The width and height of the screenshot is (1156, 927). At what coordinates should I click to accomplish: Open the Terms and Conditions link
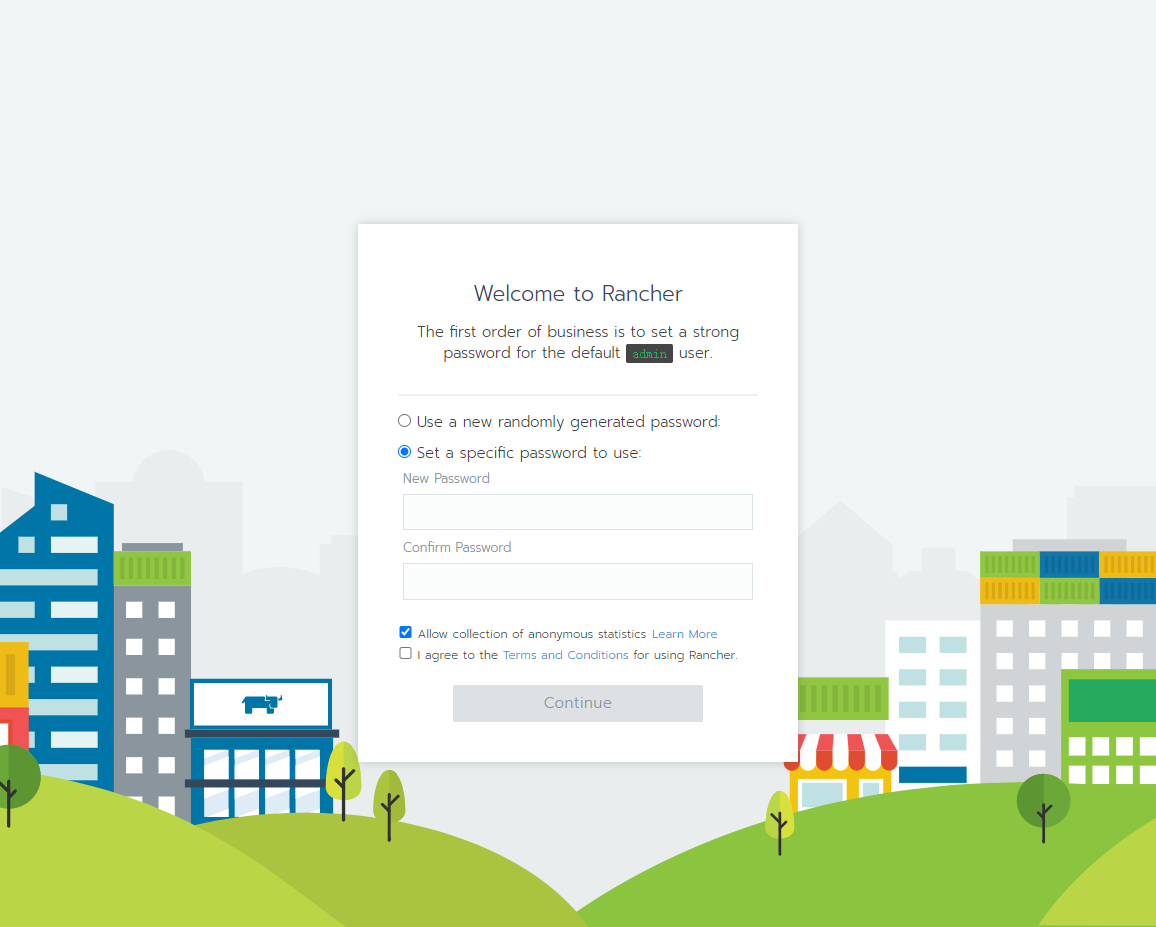565,655
